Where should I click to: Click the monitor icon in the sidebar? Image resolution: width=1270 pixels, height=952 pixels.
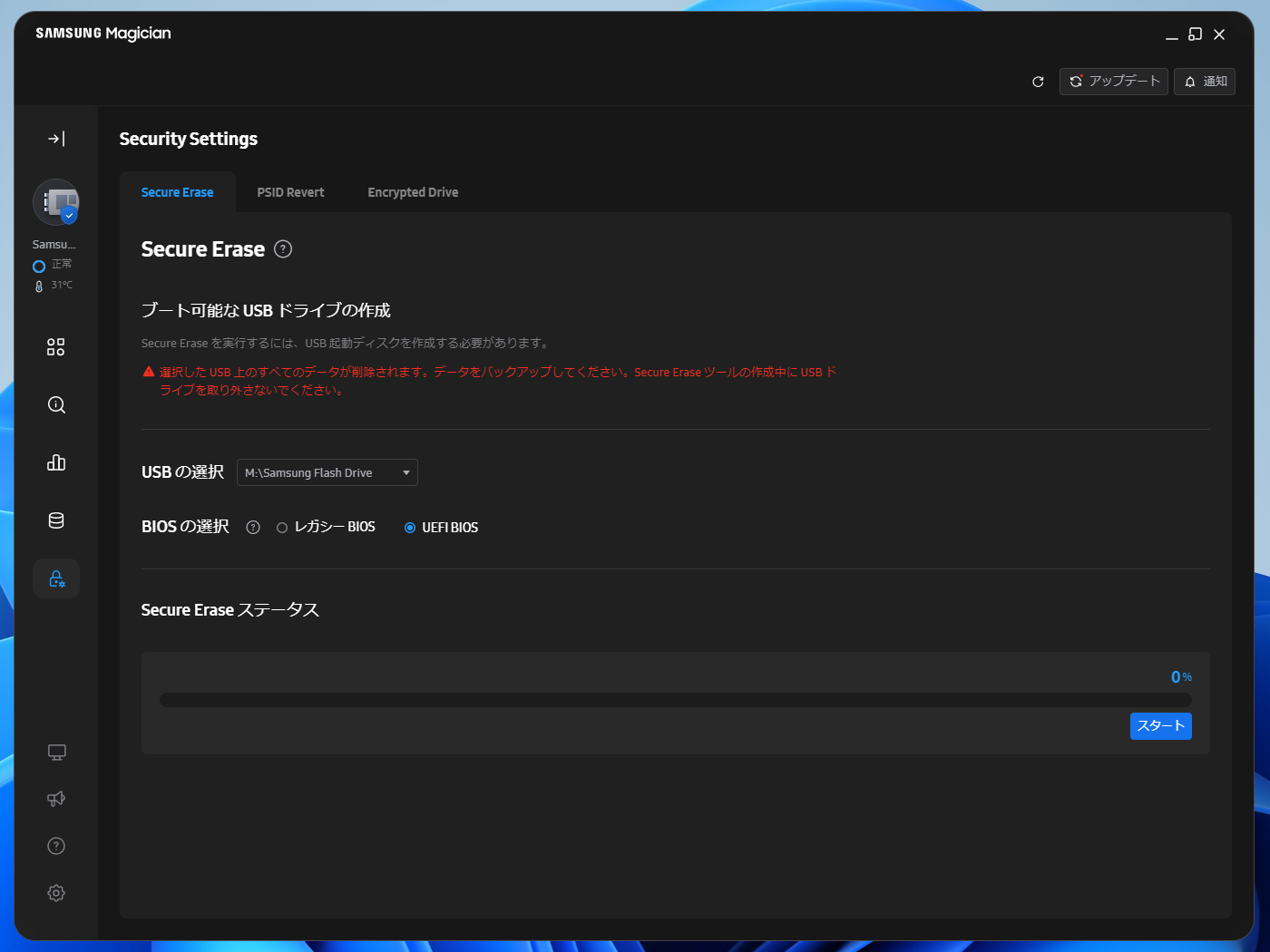coord(56,753)
